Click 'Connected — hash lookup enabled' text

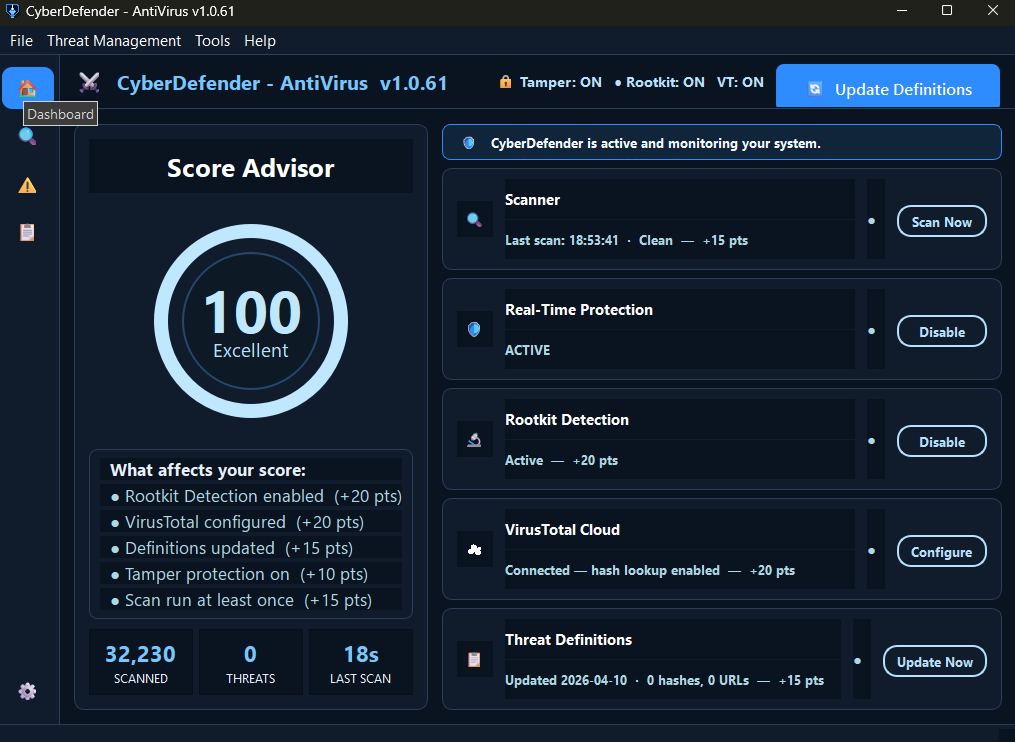(x=612, y=570)
